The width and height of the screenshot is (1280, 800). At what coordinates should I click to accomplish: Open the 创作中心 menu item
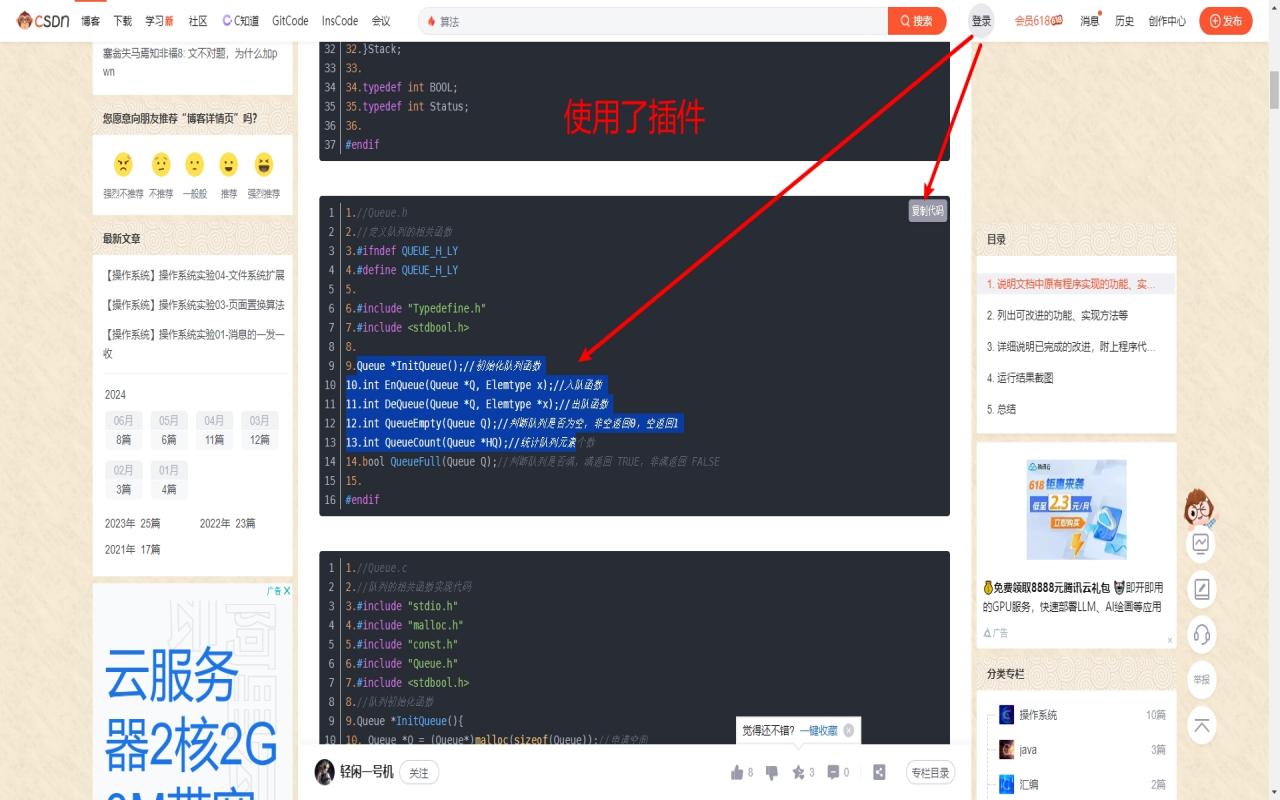[1166, 20]
